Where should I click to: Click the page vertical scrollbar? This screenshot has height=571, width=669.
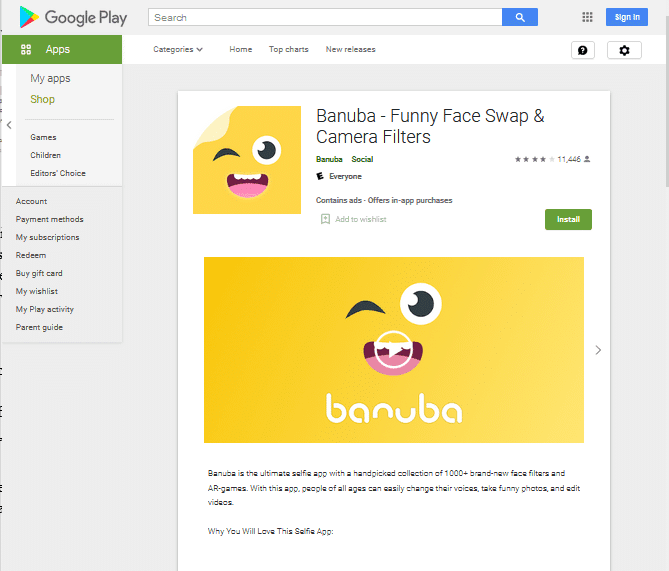click(667, 102)
